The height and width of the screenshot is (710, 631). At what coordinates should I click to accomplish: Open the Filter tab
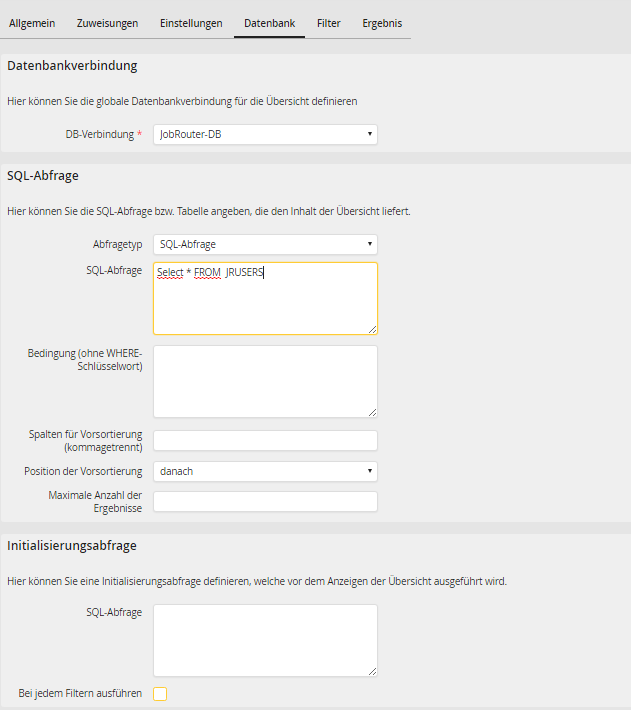(x=328, y=23)
